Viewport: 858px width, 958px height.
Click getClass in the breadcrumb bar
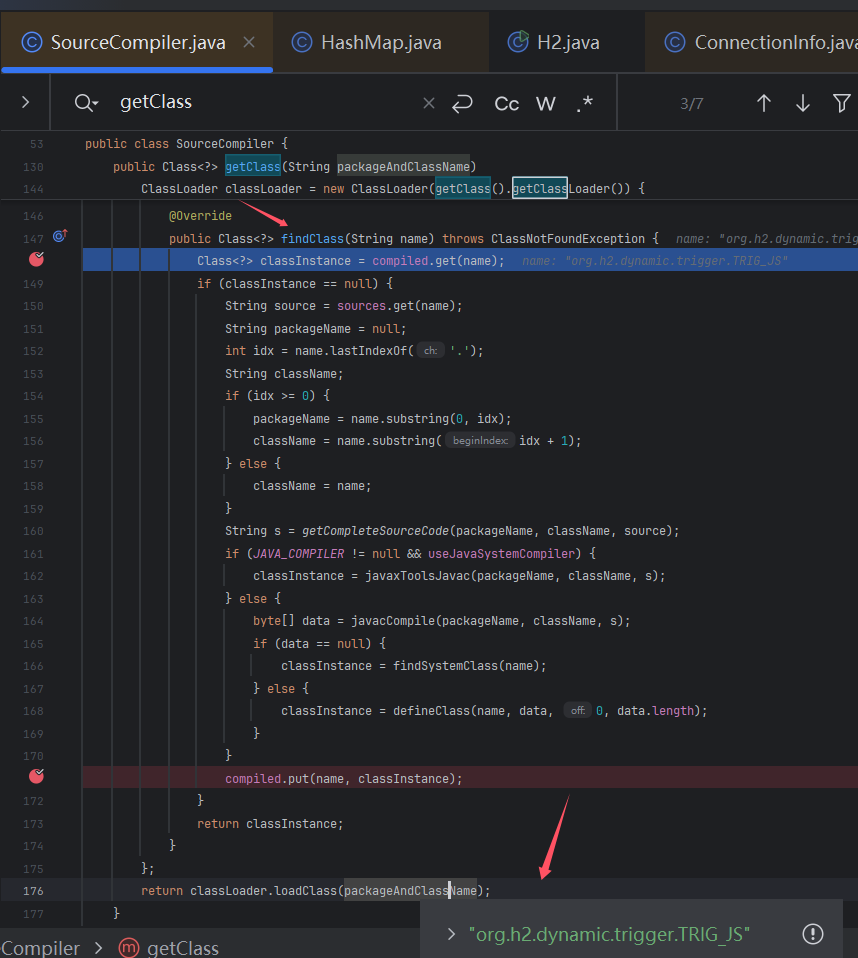(x=183, y=948)
